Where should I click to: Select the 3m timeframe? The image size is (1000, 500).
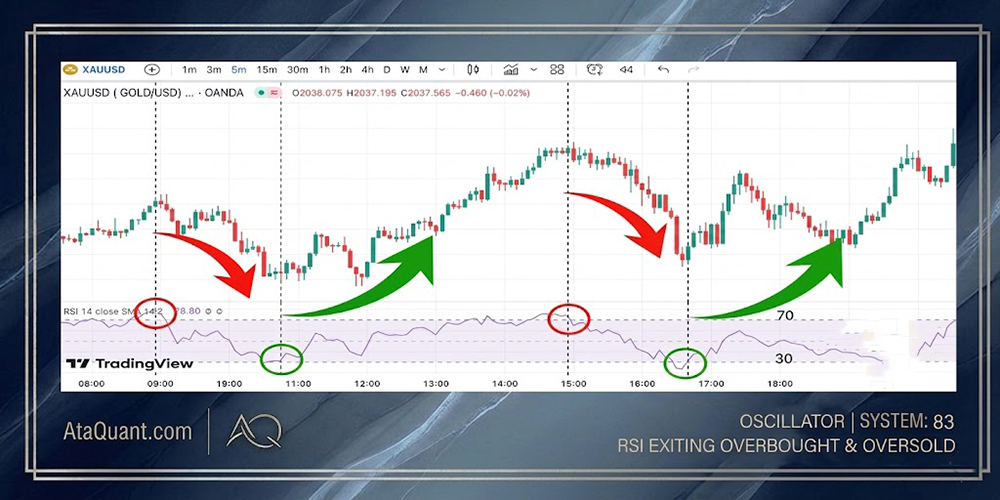tap(214, 70)
